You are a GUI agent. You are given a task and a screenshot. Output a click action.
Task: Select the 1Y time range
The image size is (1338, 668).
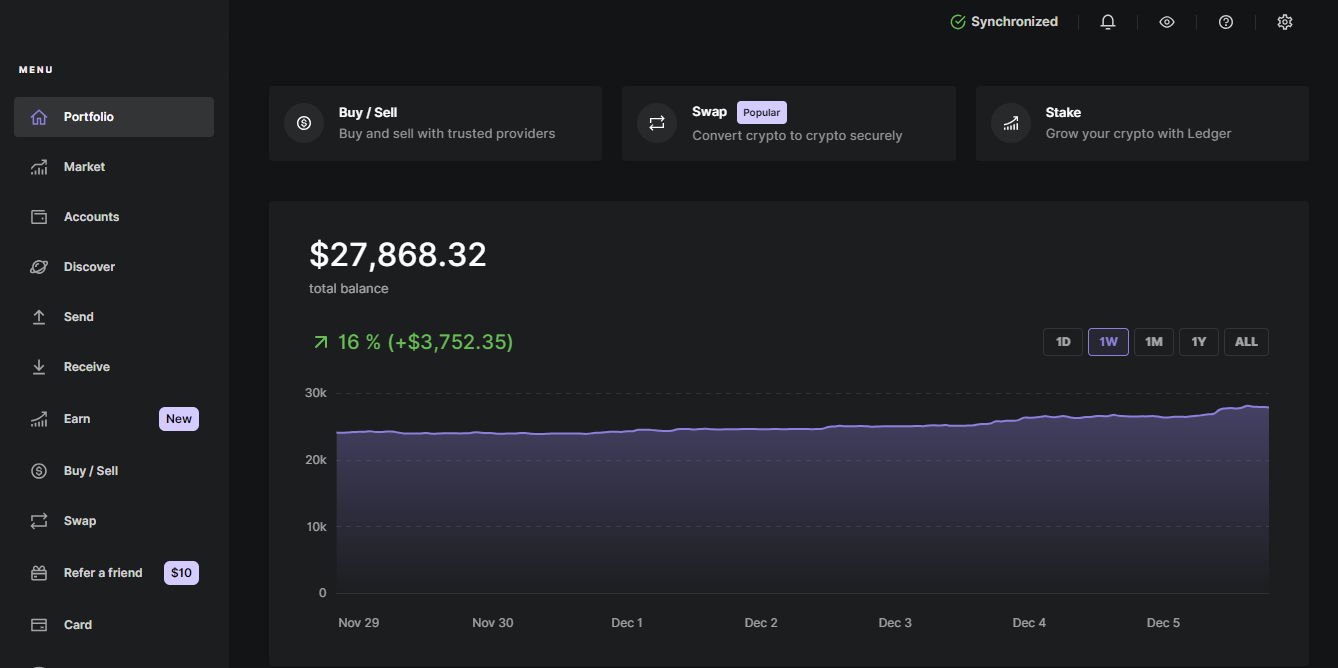tap(1198, 342)
